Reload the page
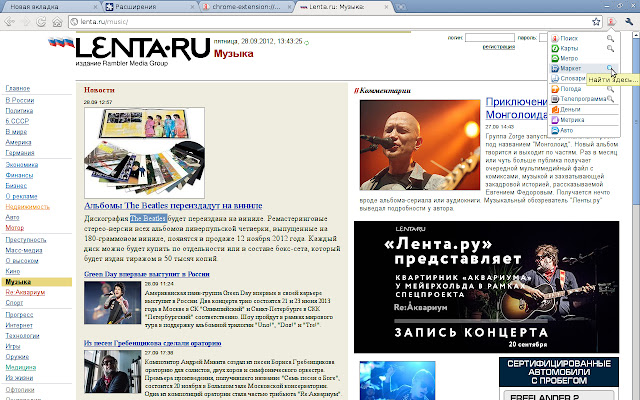This screenshot has width=640, height=400. pos(41,21)
